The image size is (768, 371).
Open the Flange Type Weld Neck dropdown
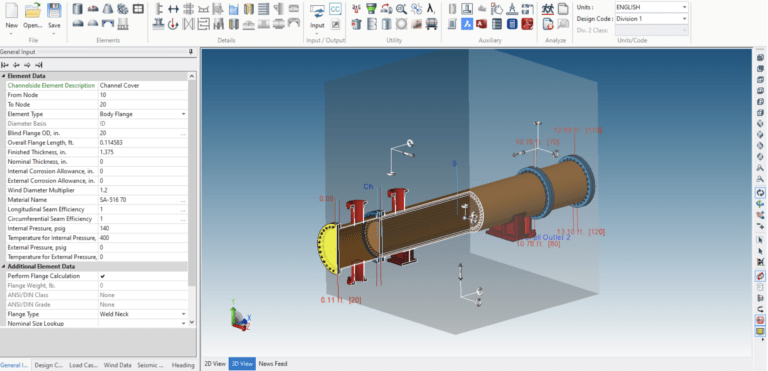click(184, 314)
